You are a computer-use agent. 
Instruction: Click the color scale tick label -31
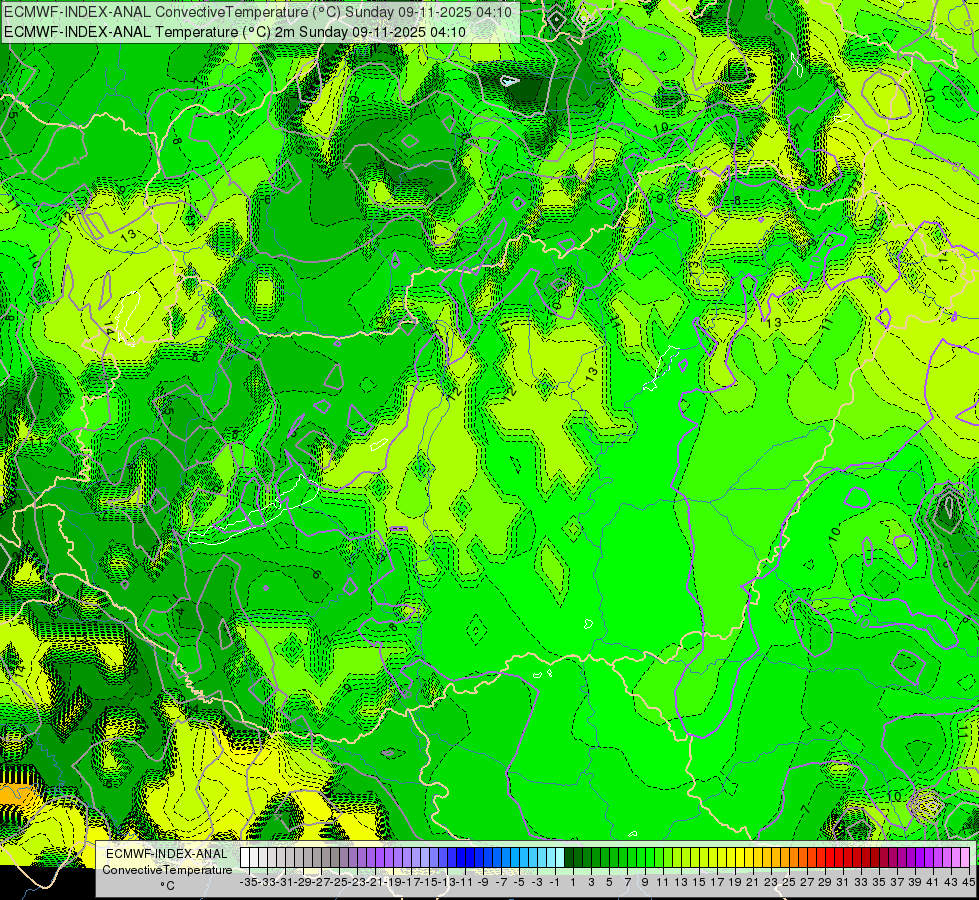click(x=285, y=883)
